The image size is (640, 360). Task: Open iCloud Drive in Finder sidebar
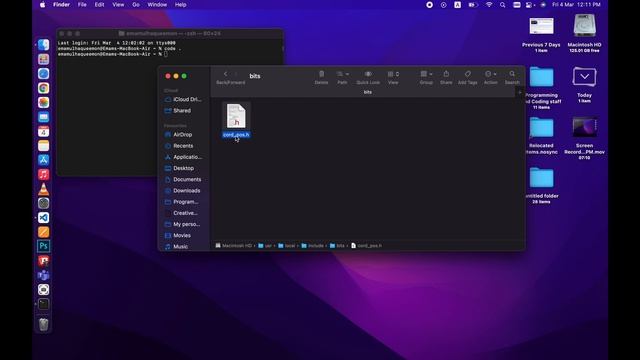(183, 99)
